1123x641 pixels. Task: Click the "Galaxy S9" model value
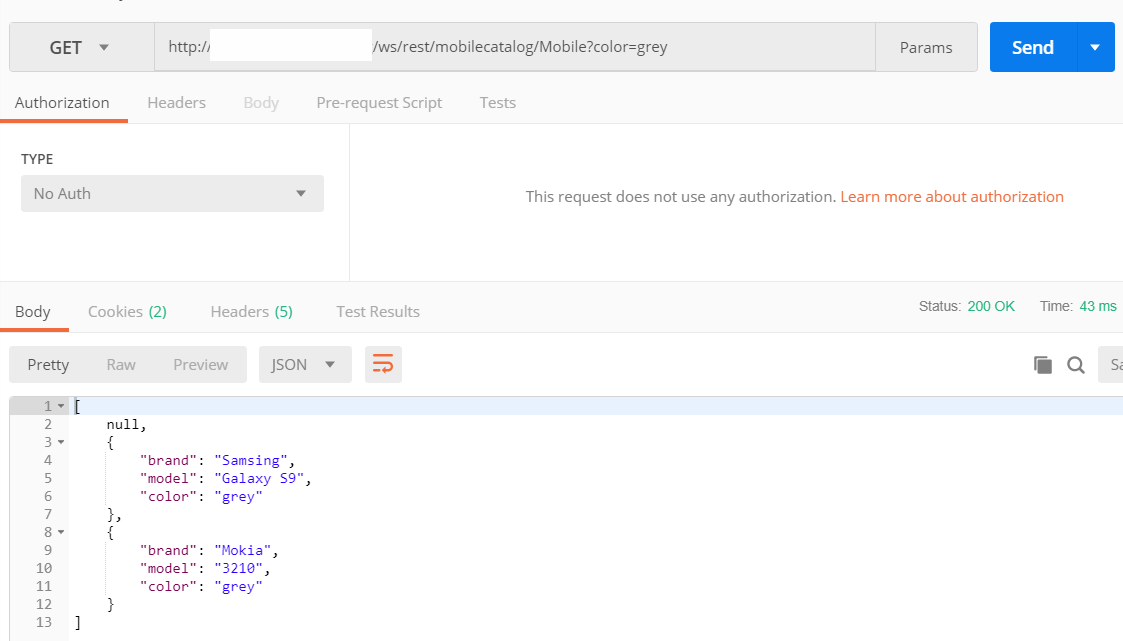click(259, 478)
